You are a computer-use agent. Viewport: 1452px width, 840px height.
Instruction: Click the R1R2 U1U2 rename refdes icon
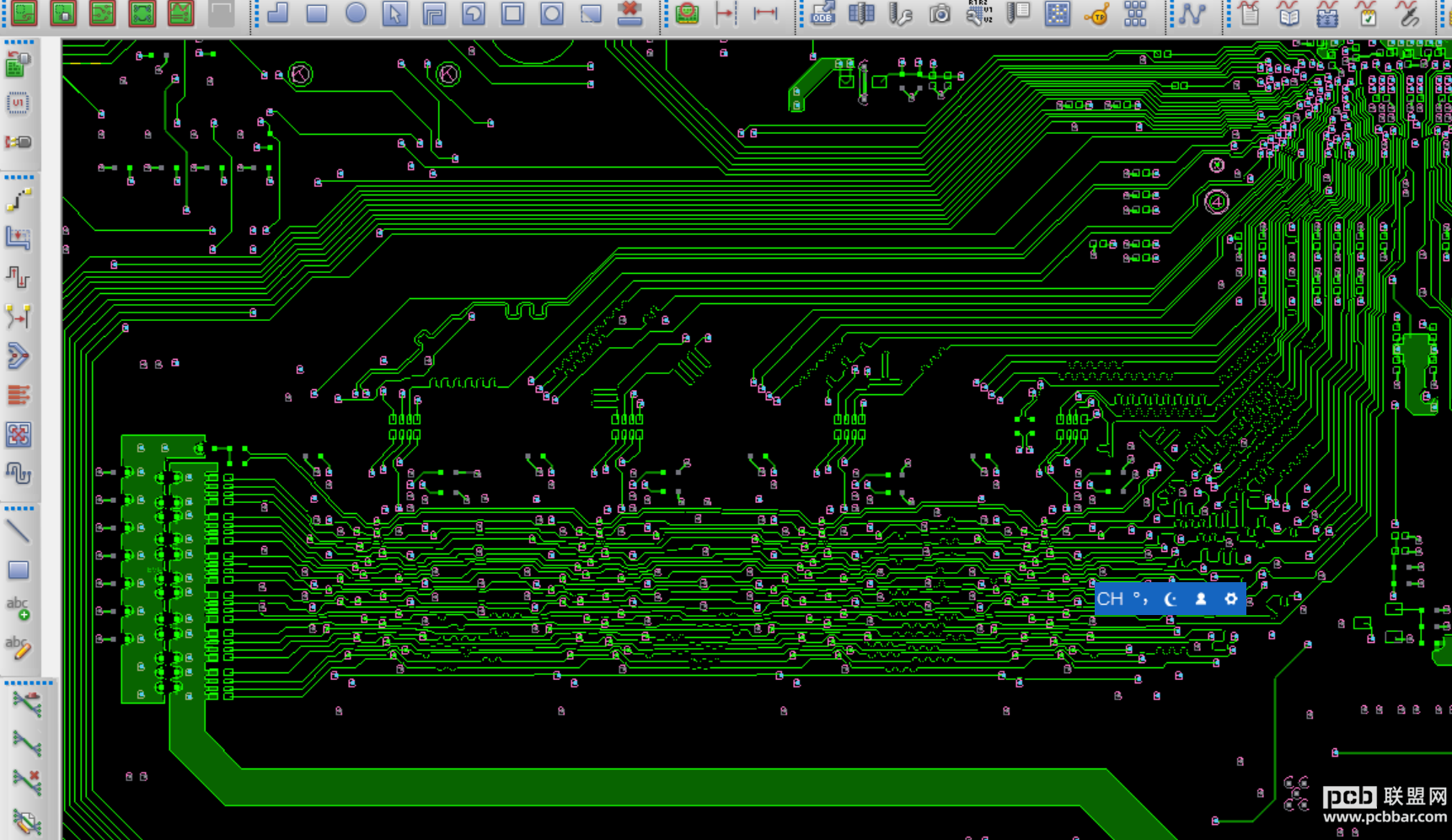978,13
